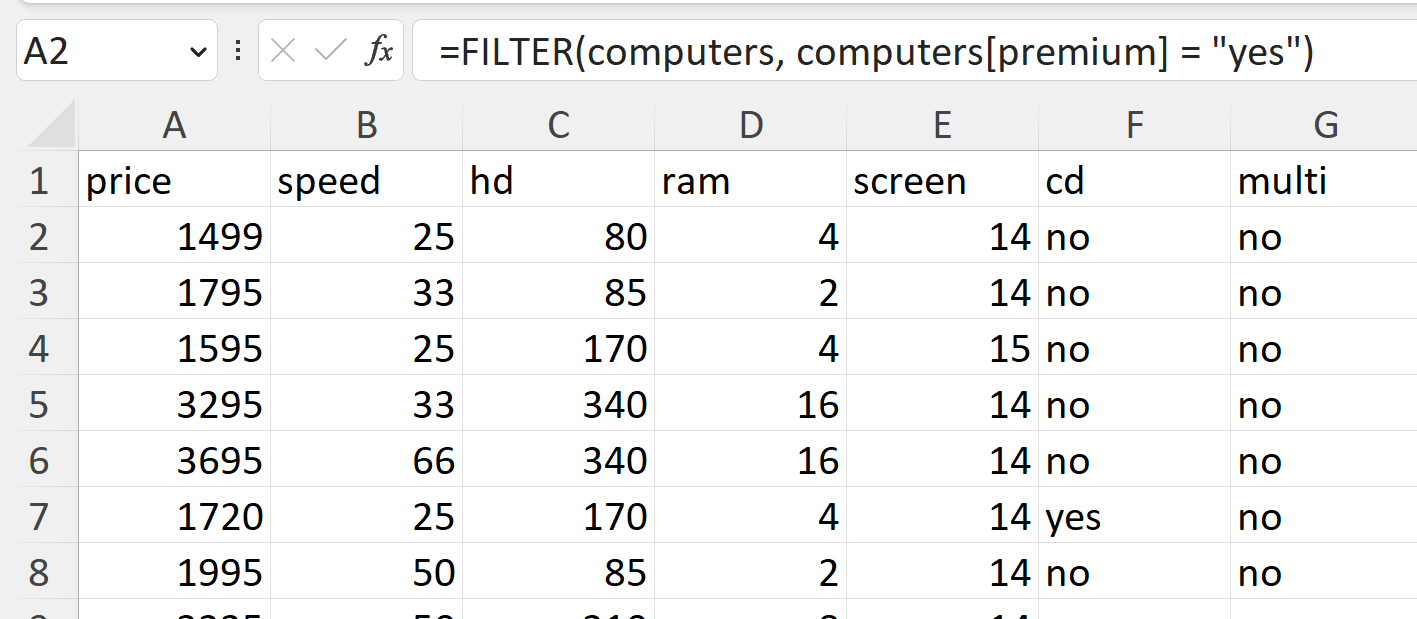The width and height of the screenshot is (1417, 619).
Task: Select column header E labeled screen
Action: point(941,124)
